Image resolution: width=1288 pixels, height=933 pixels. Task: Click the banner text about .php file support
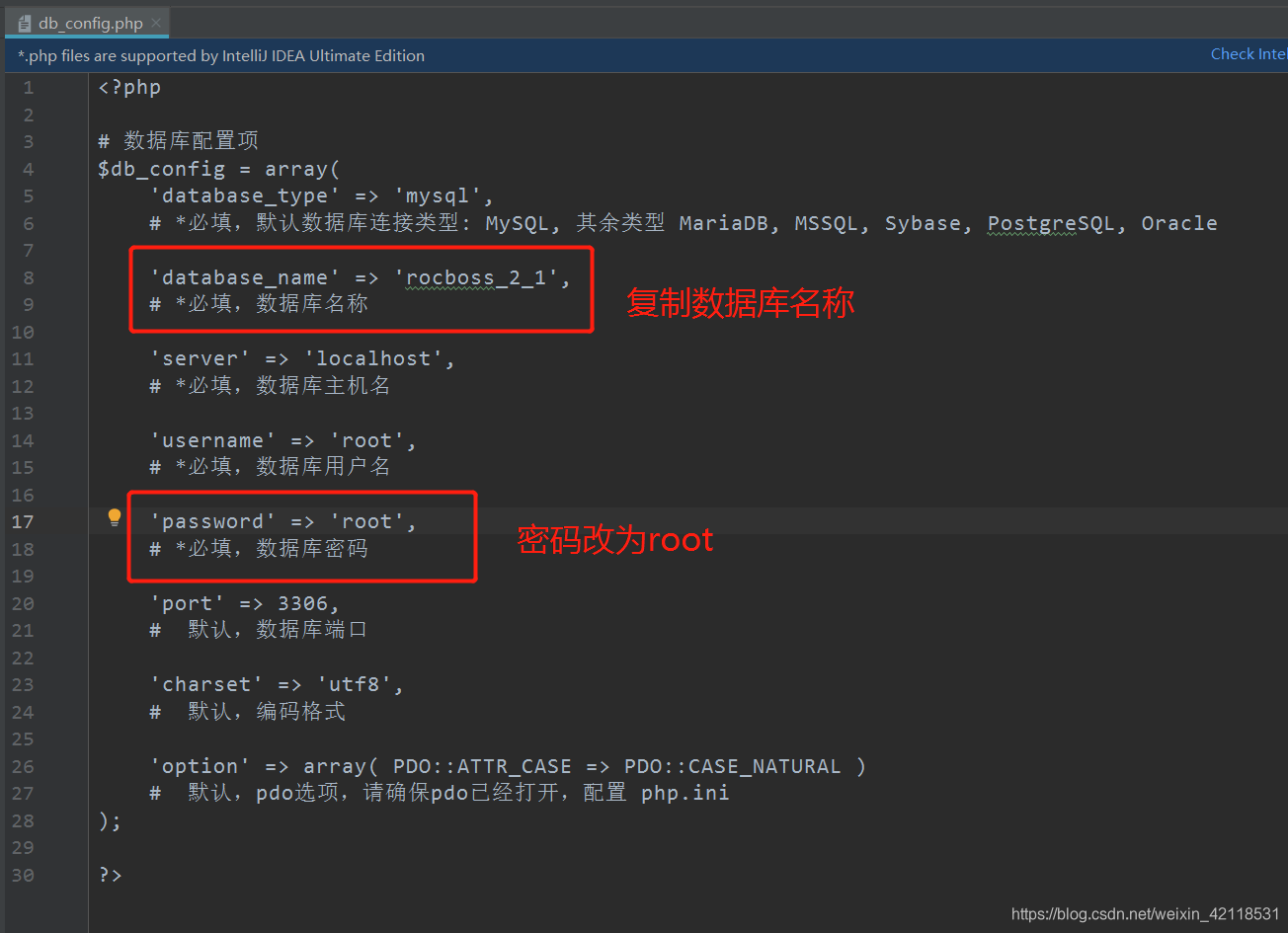pos(221,56)
